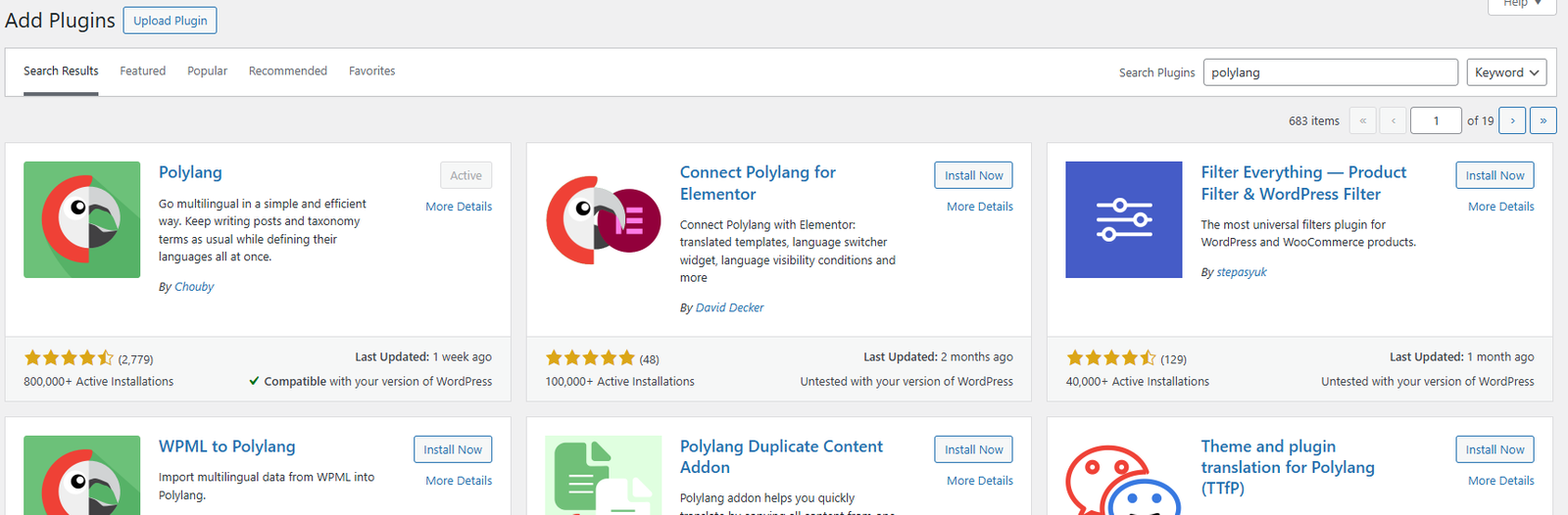1568x515 pixels.
Task: Open More Details for TTfP plugin
Action: [1501, 481]
